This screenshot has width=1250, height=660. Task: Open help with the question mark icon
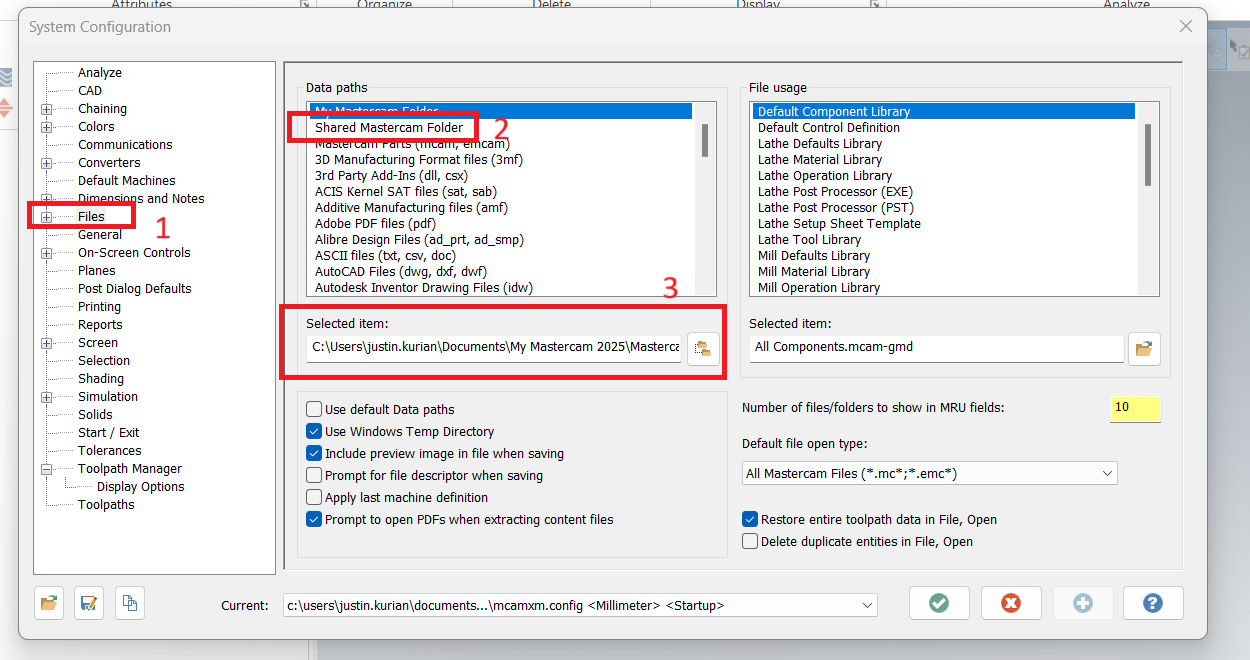point(1153,603)
